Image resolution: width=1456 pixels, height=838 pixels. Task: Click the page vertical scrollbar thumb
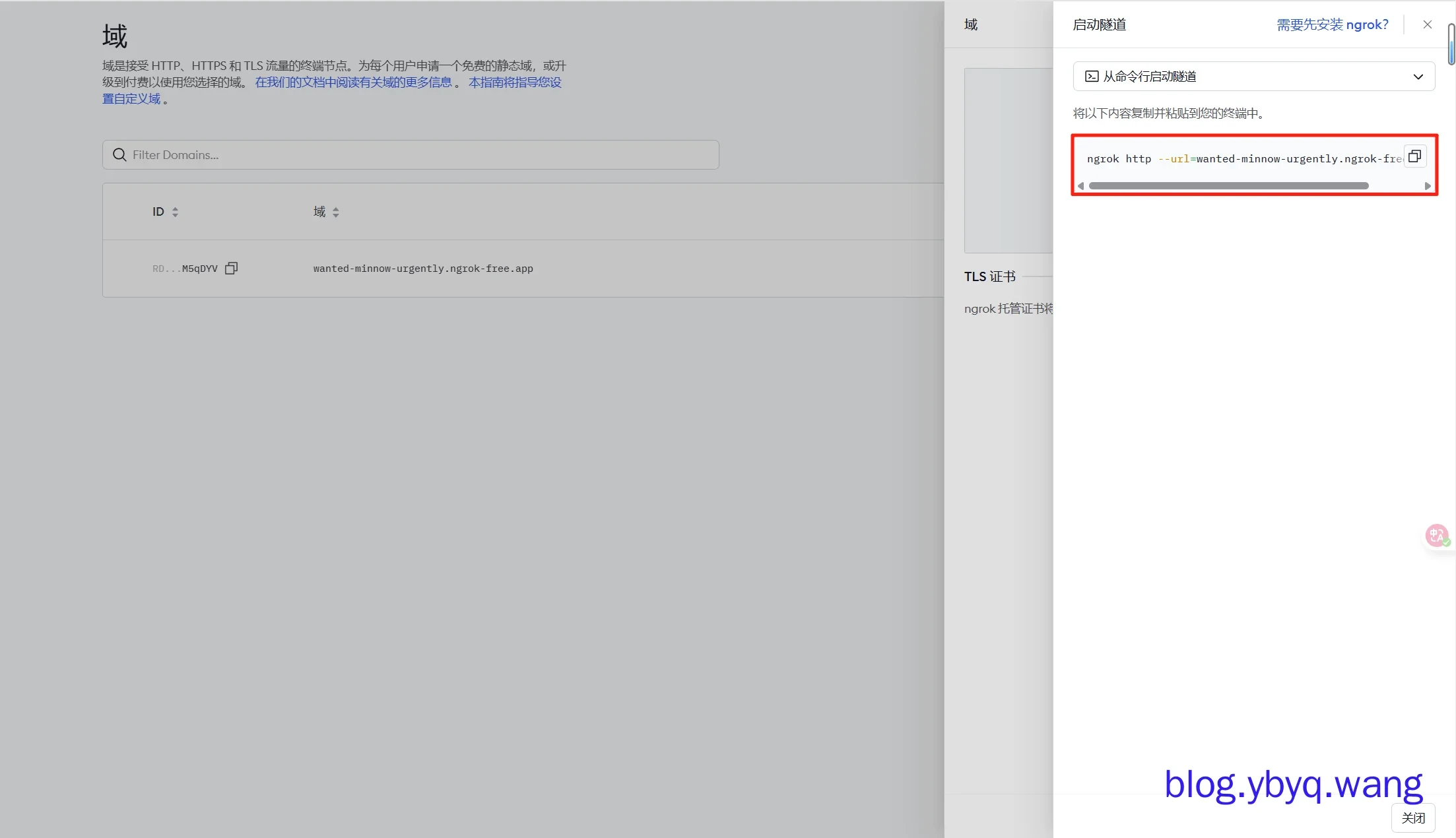tap(1451, 44)
